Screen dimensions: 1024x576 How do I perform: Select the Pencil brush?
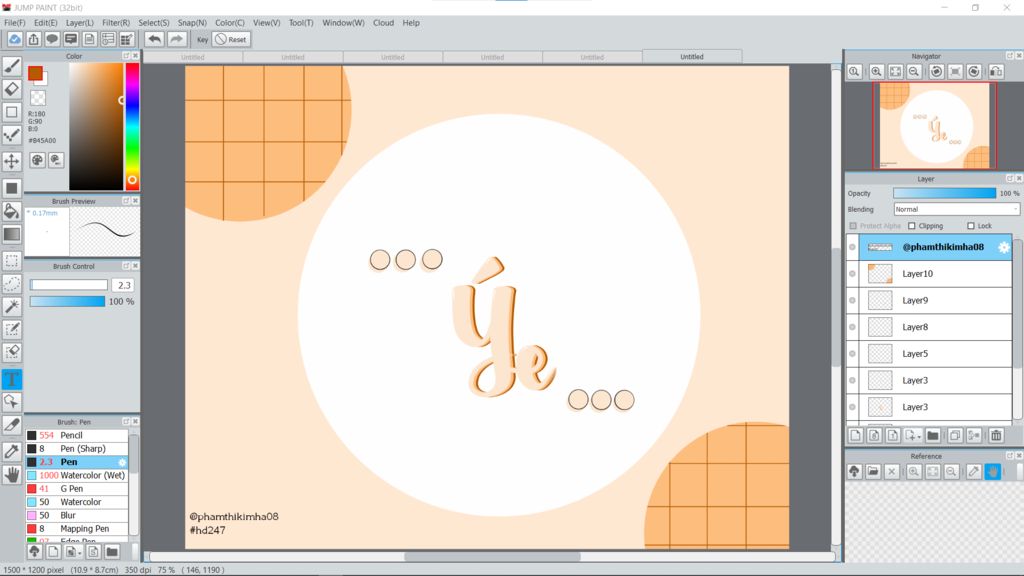click(77, 435)
